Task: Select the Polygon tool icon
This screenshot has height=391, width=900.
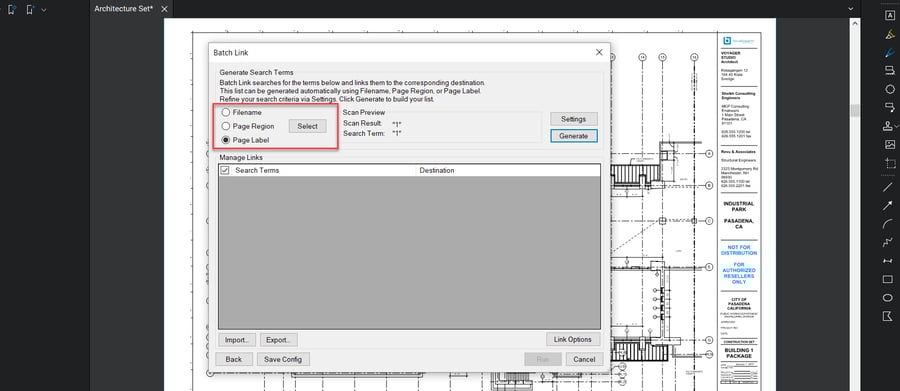Action: 888,316
